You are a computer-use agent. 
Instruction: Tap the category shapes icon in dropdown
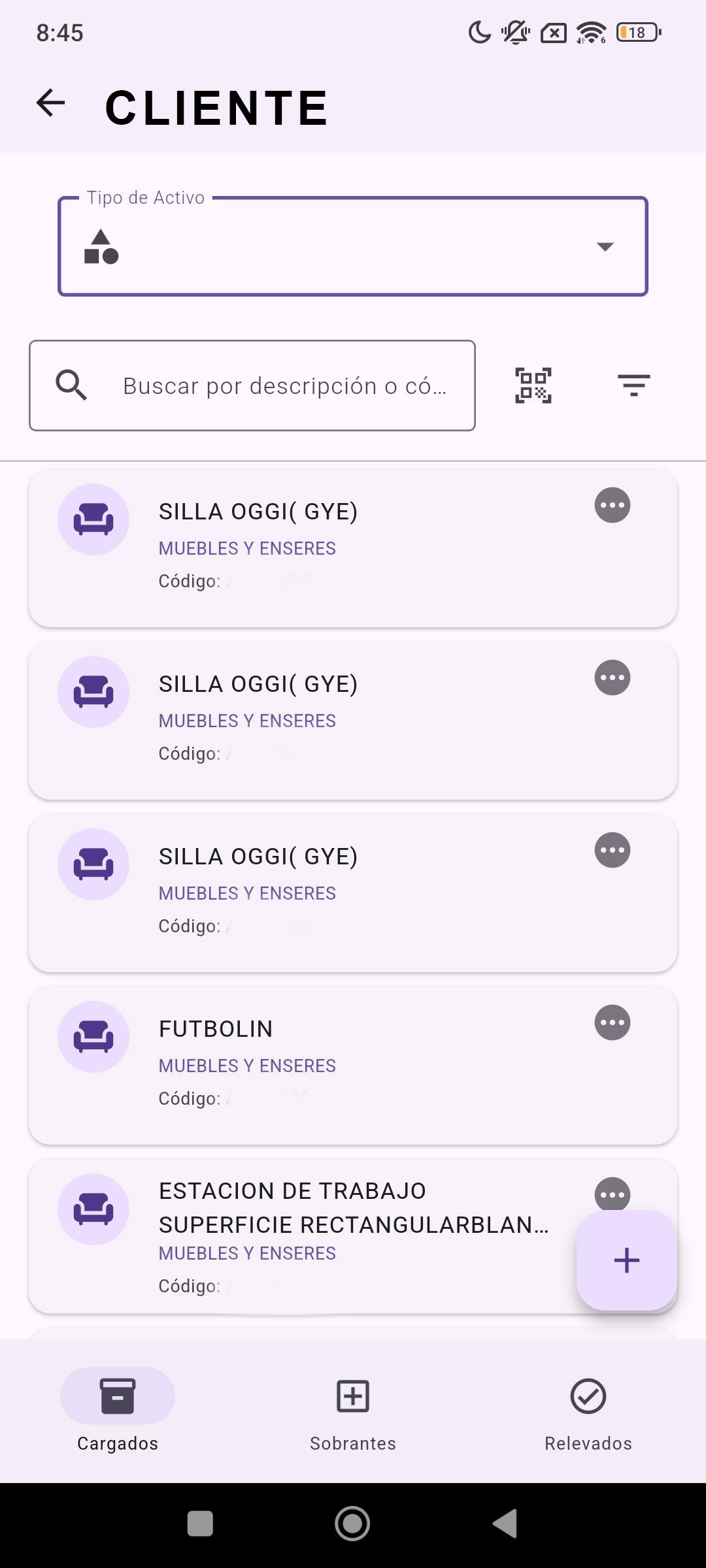pyautogui.click(x=101, y=247)
